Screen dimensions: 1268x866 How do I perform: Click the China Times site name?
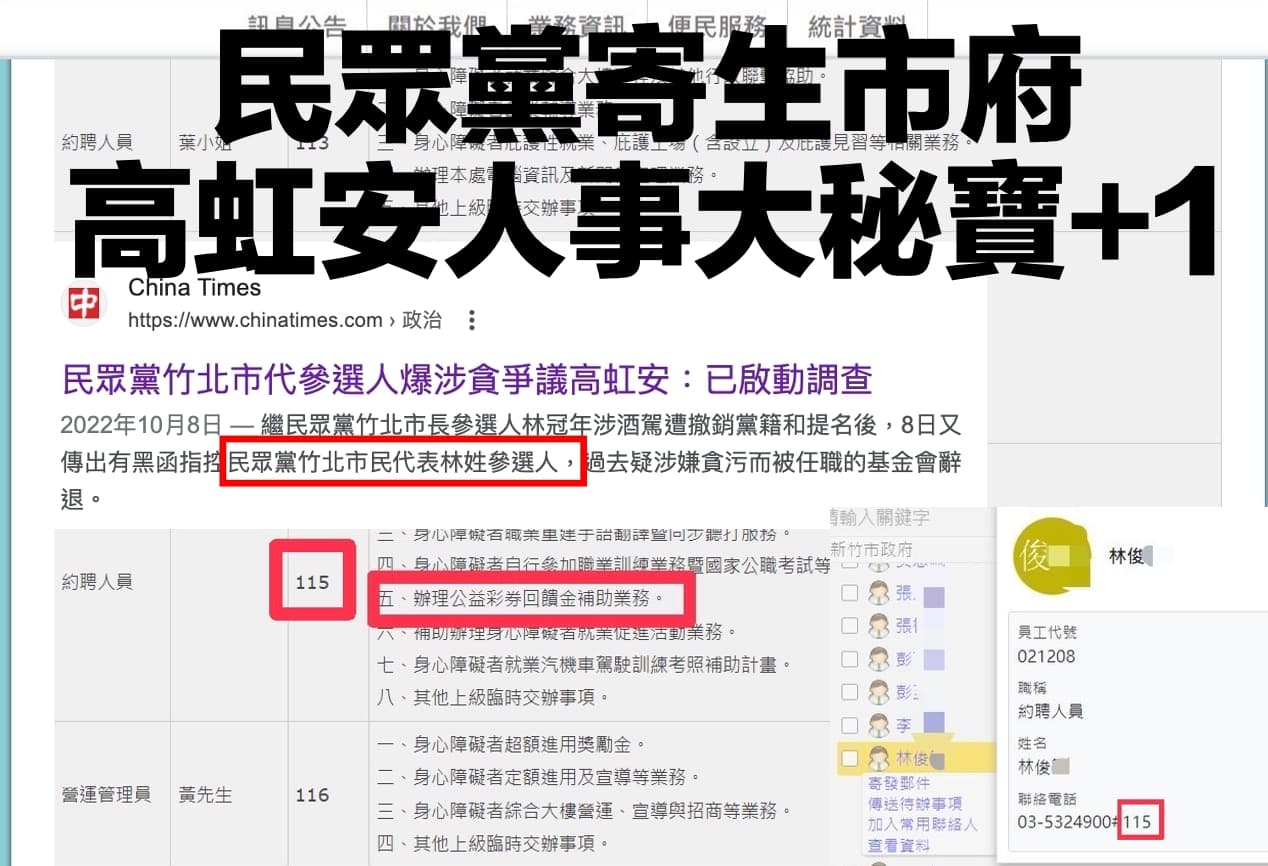(x=195, y=288)
